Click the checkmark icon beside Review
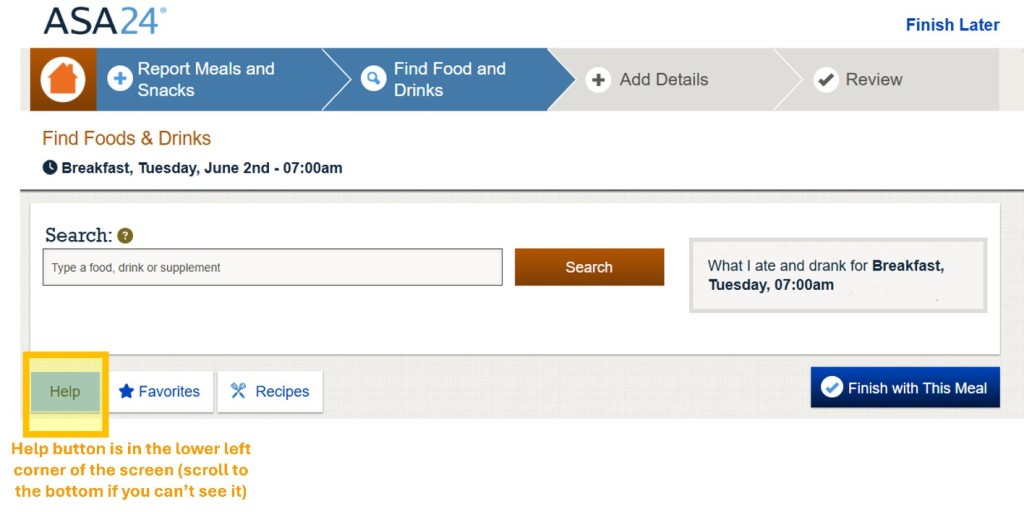Screen dimensions: 1024x512 pyautogui.click(x=826, y=80)
